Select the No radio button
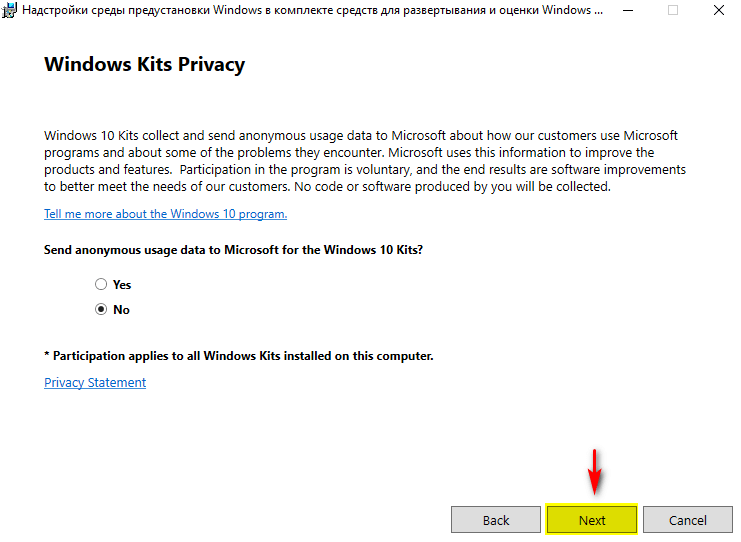741x542 pixels. pyautogui.click(x=101, y=310)
